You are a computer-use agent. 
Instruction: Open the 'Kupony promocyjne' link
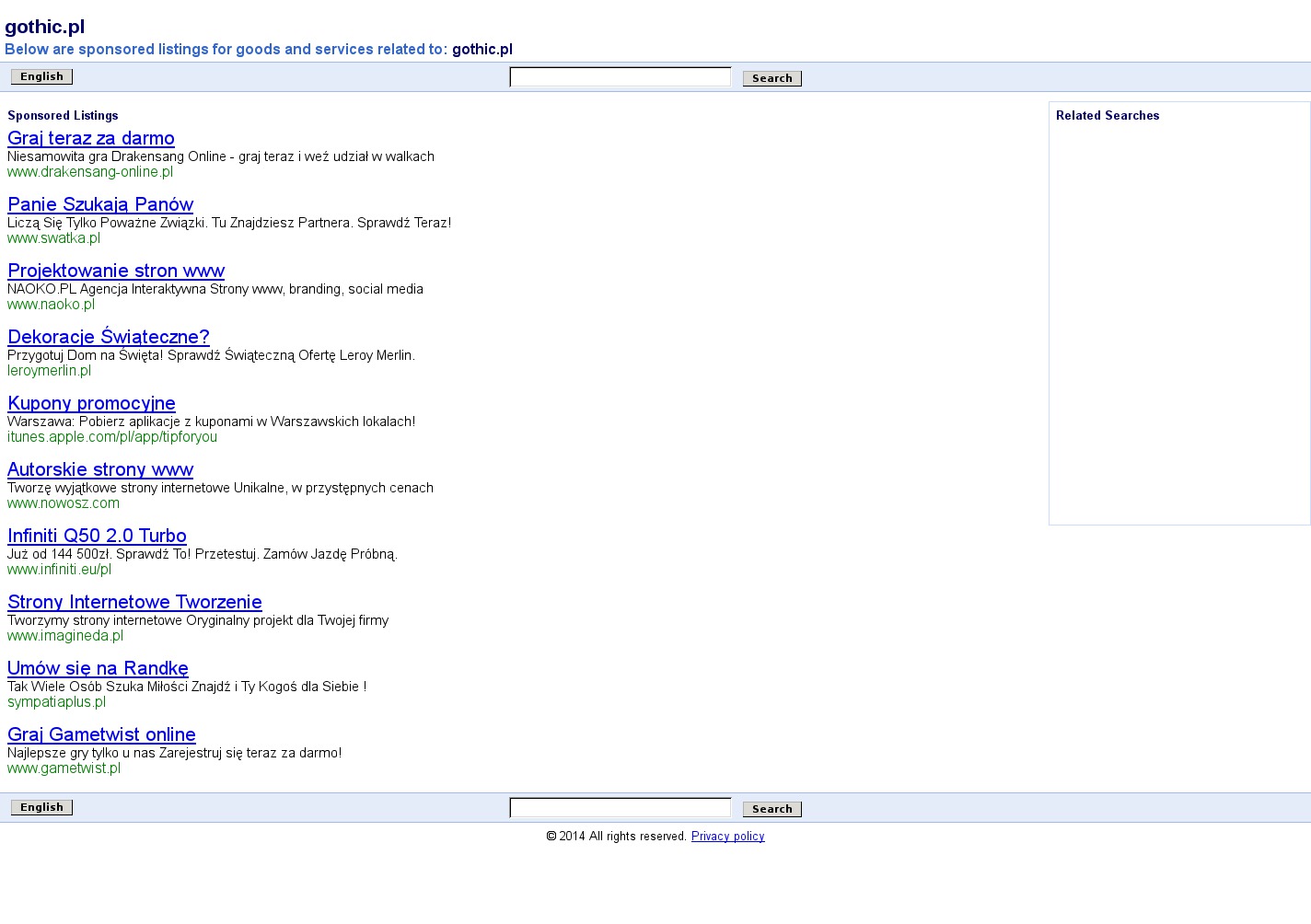[91, 404]
